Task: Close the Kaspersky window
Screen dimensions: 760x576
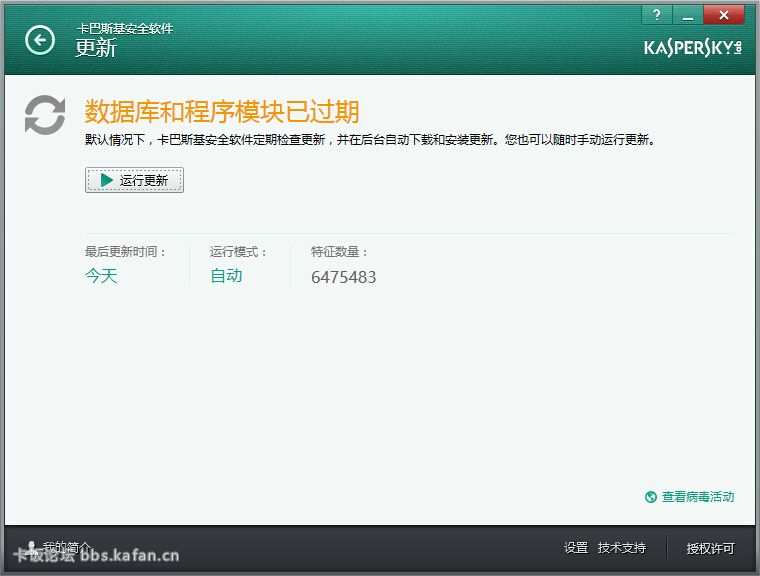Action: 724,15
